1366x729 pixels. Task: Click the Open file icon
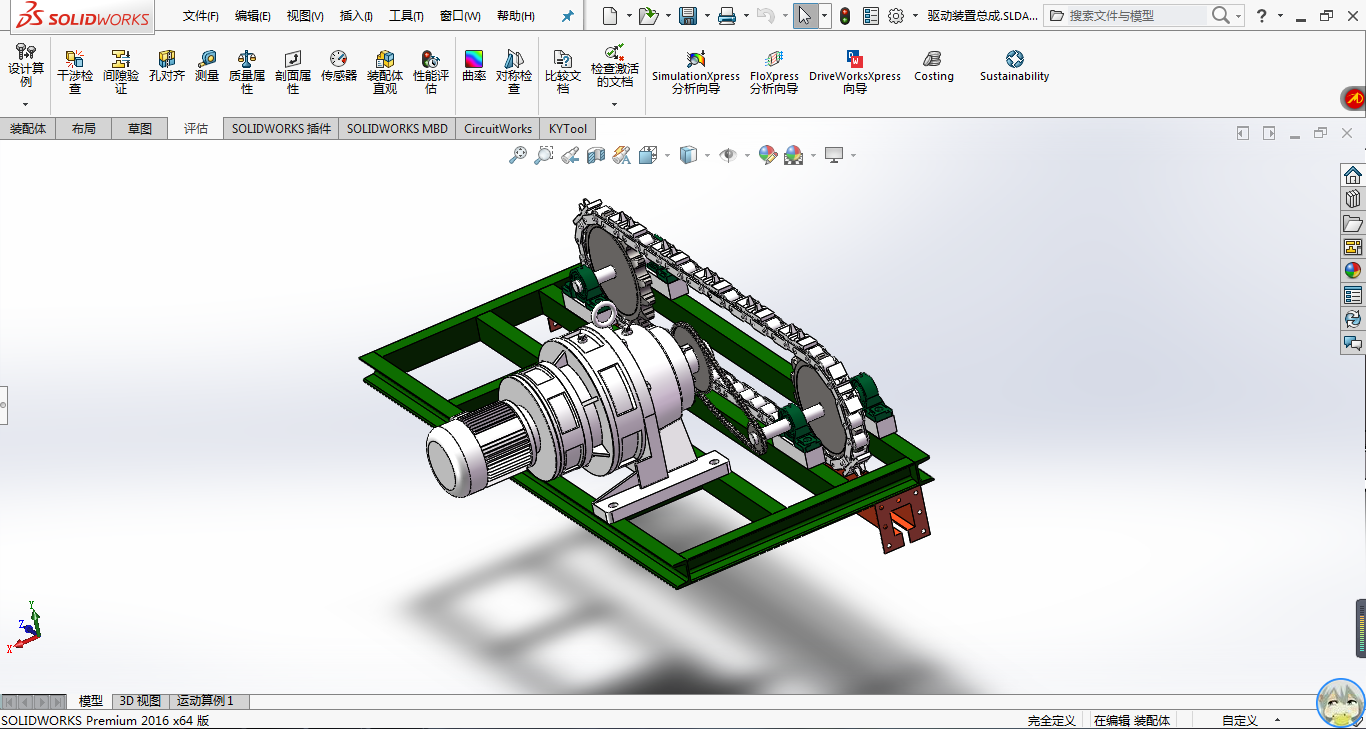pos(648,16)
